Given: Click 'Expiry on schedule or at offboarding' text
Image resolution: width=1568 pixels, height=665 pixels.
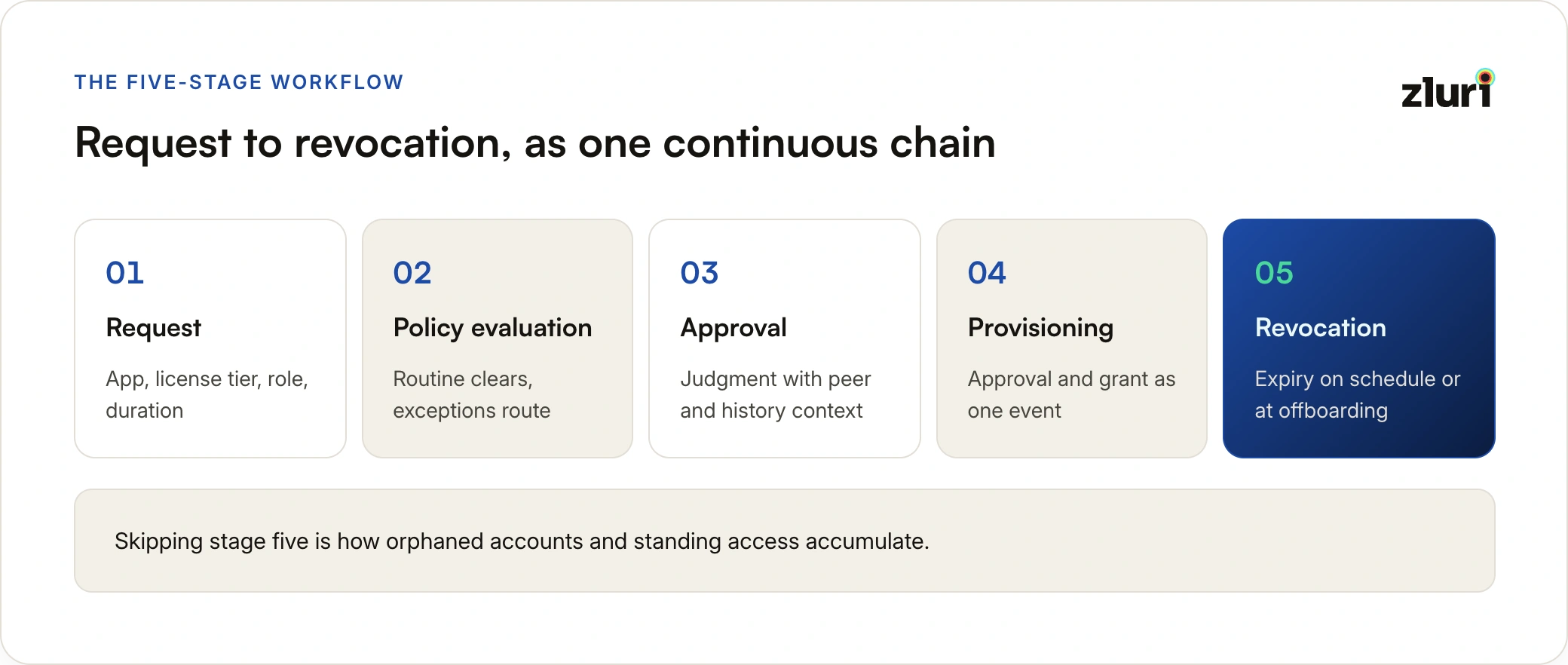Looking at the screenshot, I should click(1358, 394).
